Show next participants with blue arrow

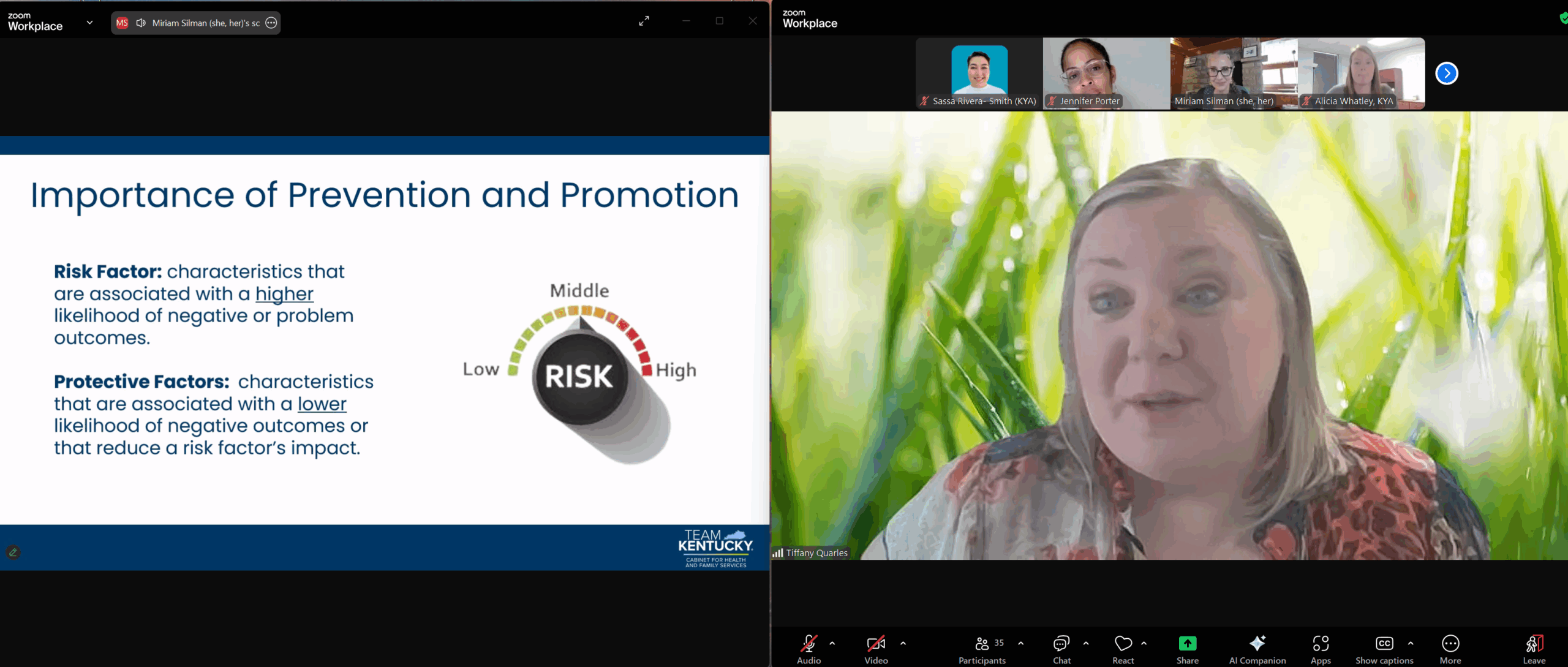point(1446,73)
